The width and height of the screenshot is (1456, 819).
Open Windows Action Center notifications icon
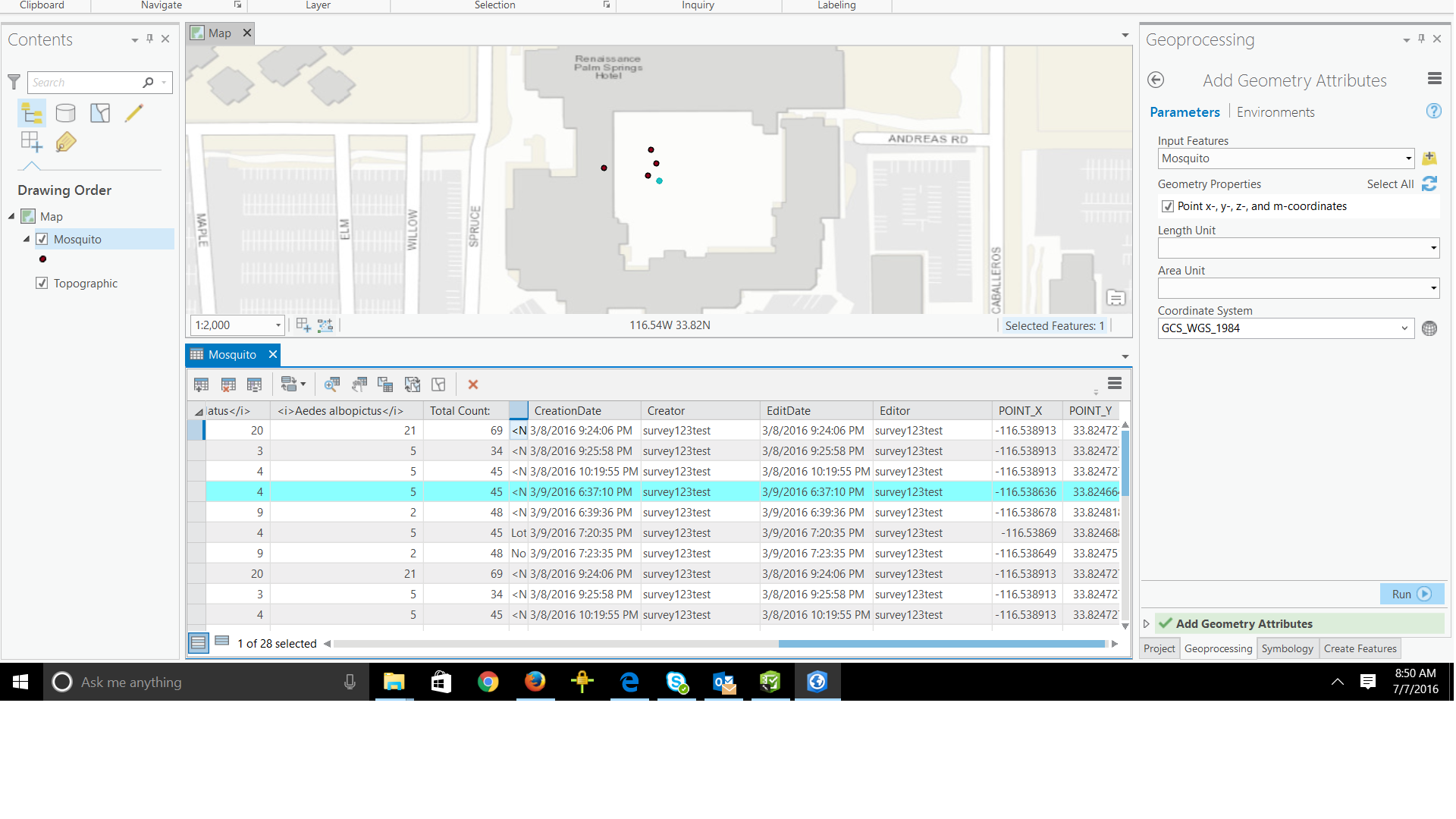click(1368, 682)
